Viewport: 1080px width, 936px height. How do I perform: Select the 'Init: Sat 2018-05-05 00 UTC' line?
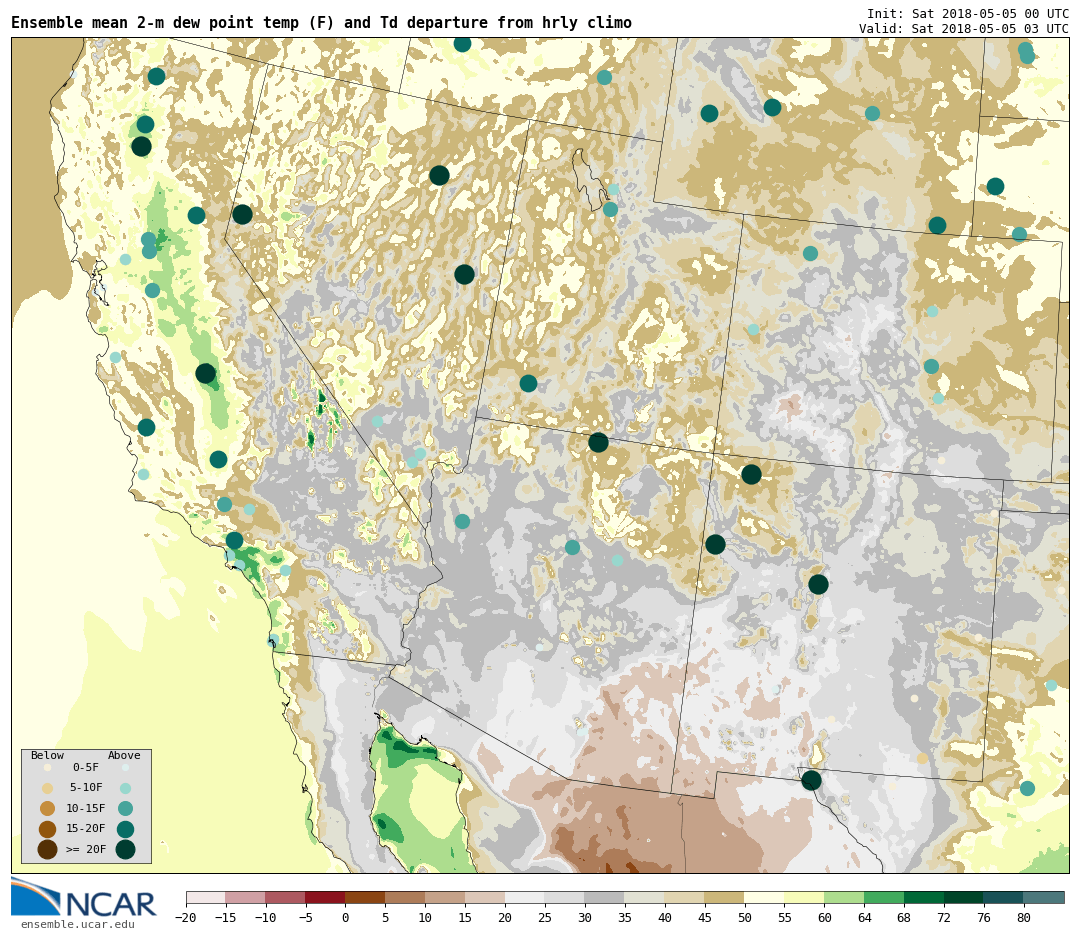tap(968, 13)
